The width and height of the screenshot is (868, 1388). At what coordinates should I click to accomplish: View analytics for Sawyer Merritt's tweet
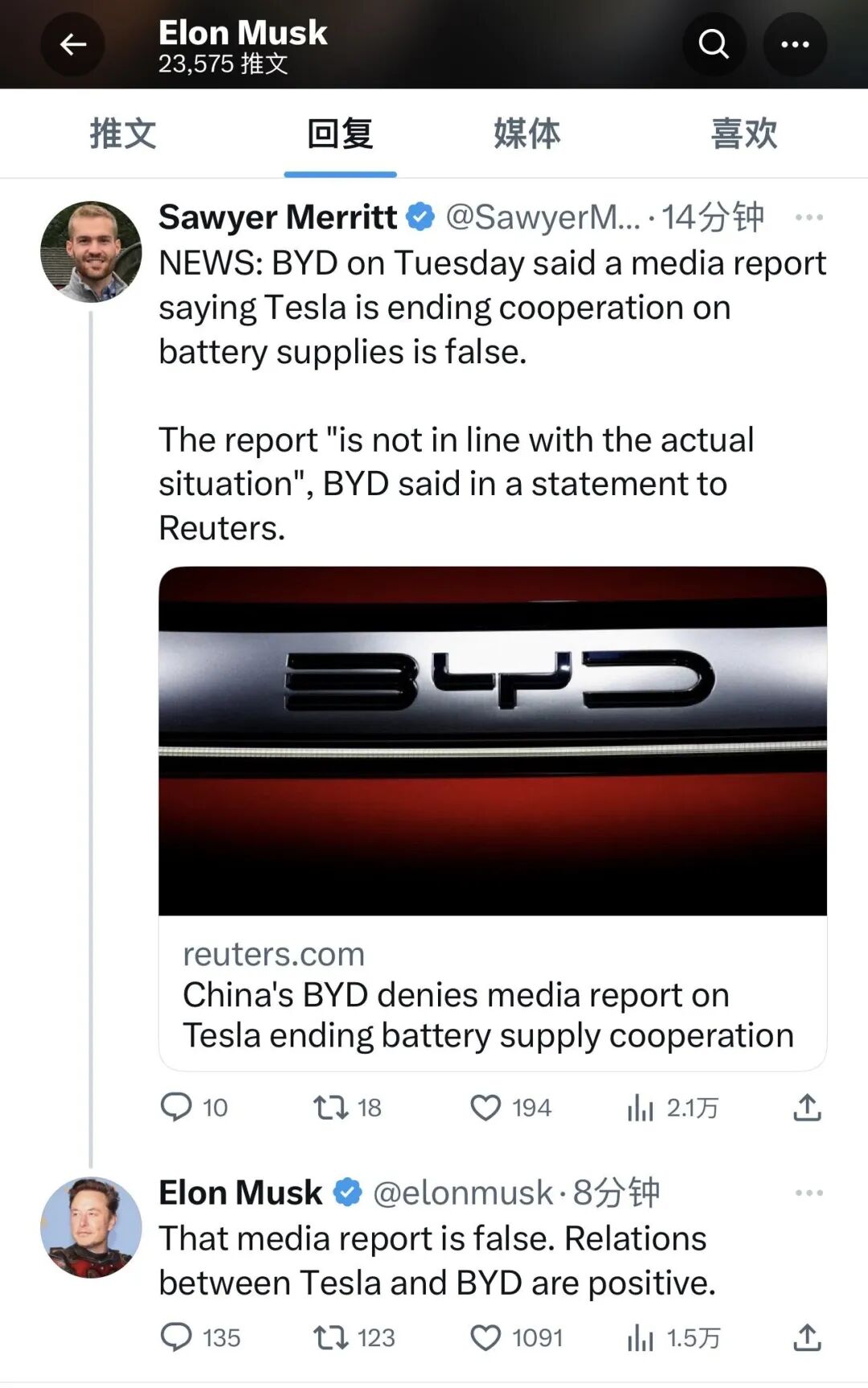[641, 1108]
